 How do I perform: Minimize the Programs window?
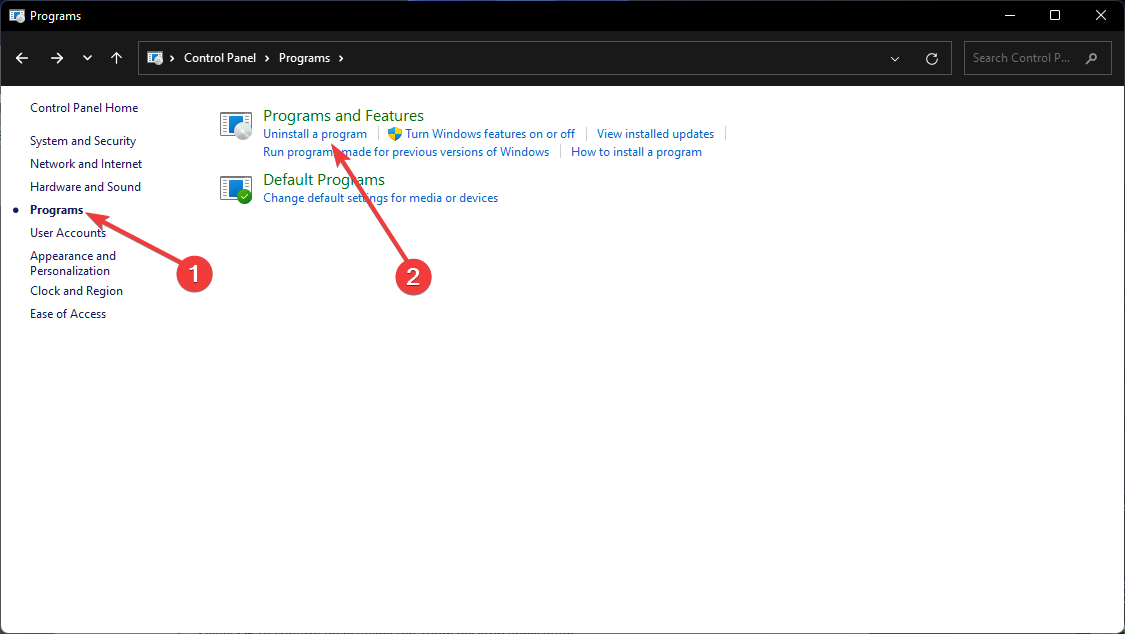[1010, 15]
